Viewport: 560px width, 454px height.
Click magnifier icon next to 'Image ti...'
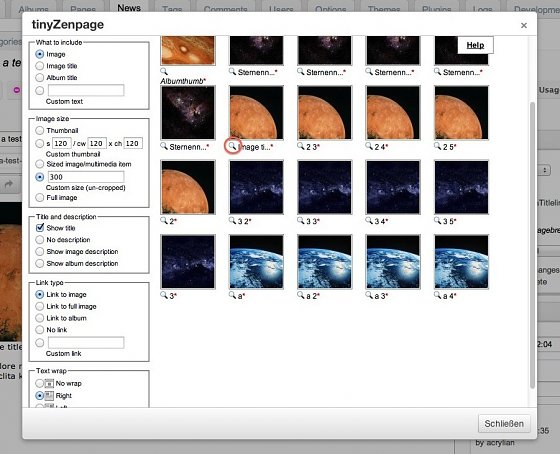232,146
